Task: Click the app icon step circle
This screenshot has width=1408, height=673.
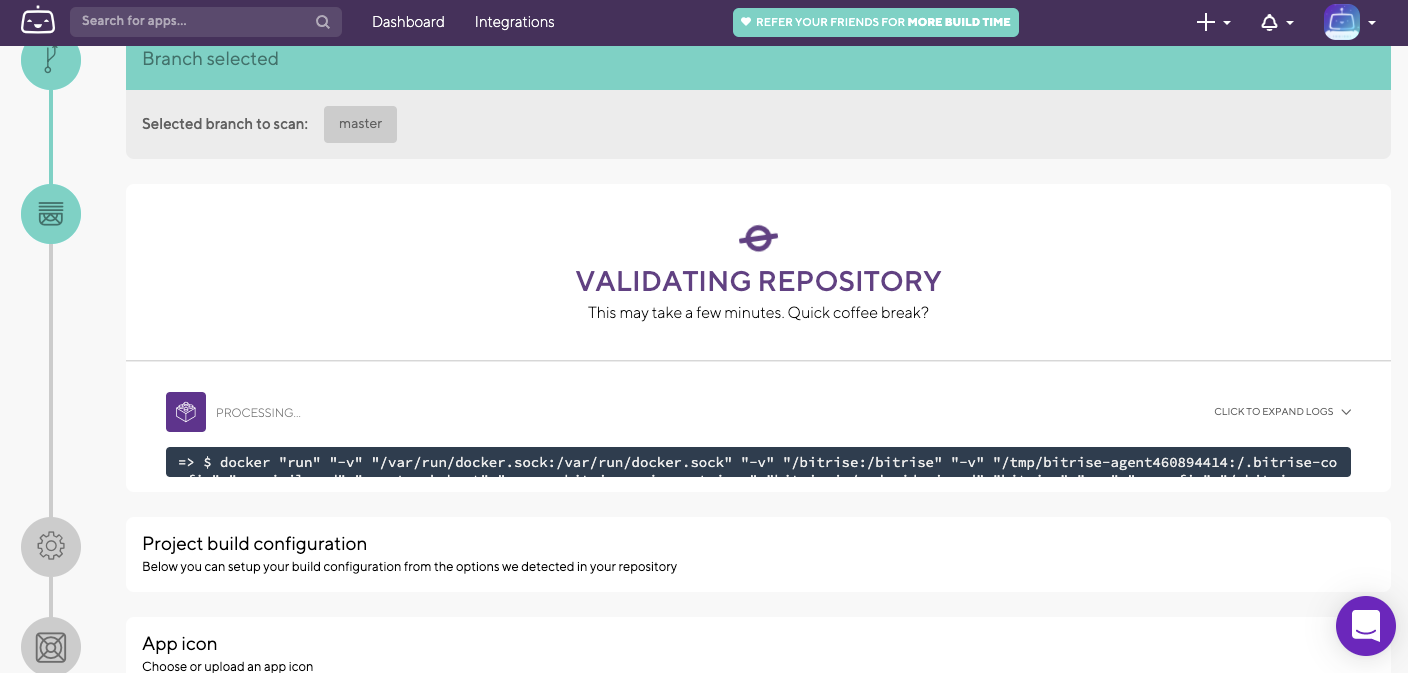Action: click(x=51, y=646)
